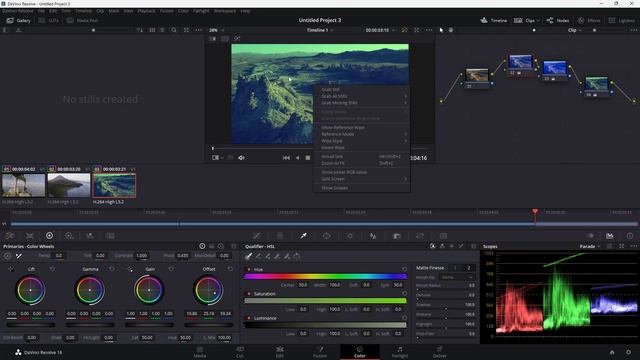
Task: Reset the Lift color wheel
Action: tap(52, 269)
